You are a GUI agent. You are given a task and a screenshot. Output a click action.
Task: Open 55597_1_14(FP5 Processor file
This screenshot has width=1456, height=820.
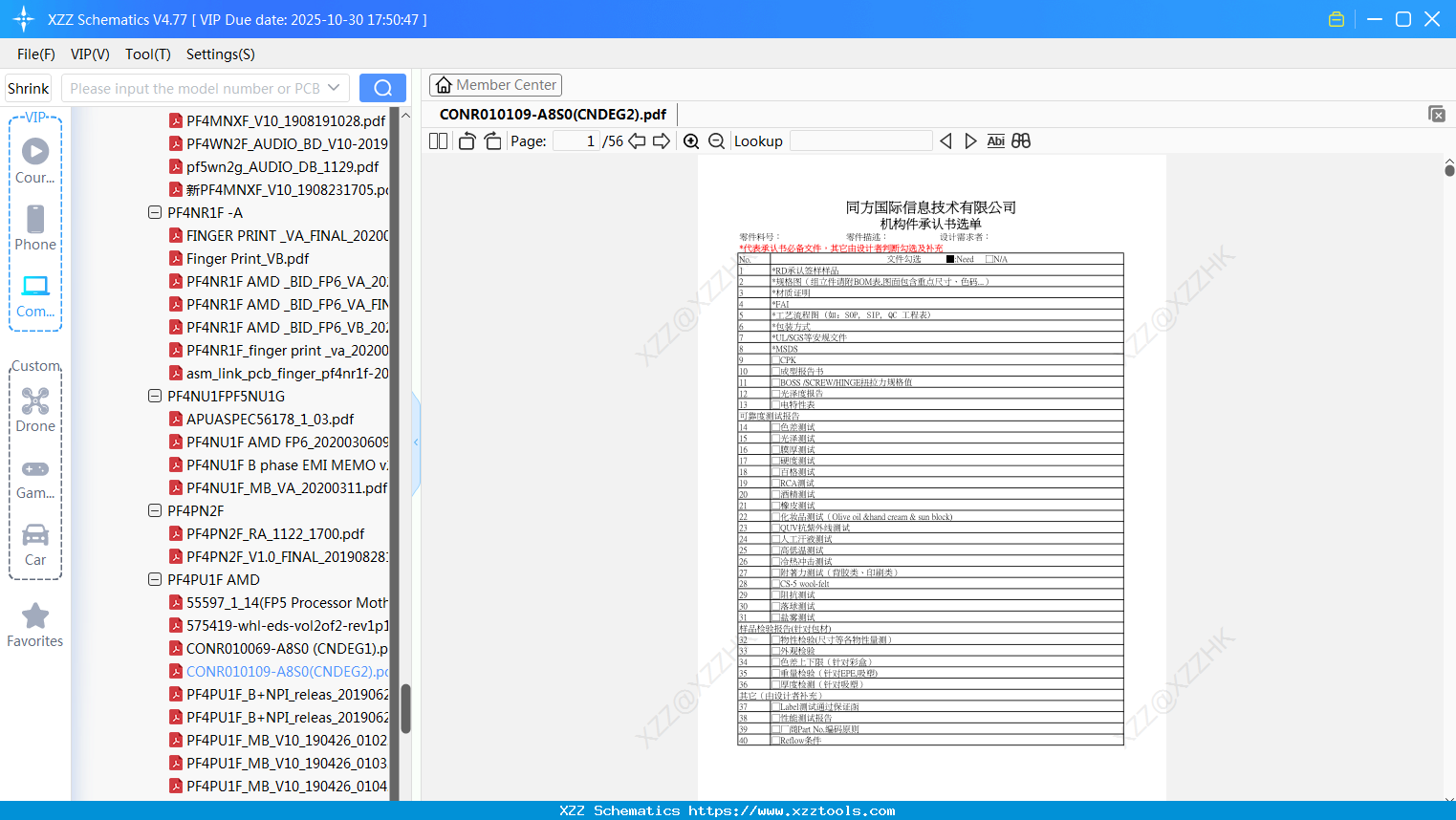pyautogui.click(x=287, y=602)
